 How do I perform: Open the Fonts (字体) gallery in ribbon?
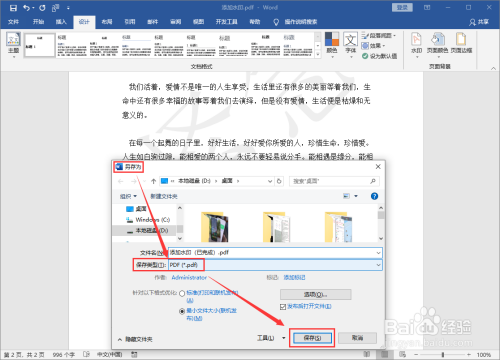(351, 45)
